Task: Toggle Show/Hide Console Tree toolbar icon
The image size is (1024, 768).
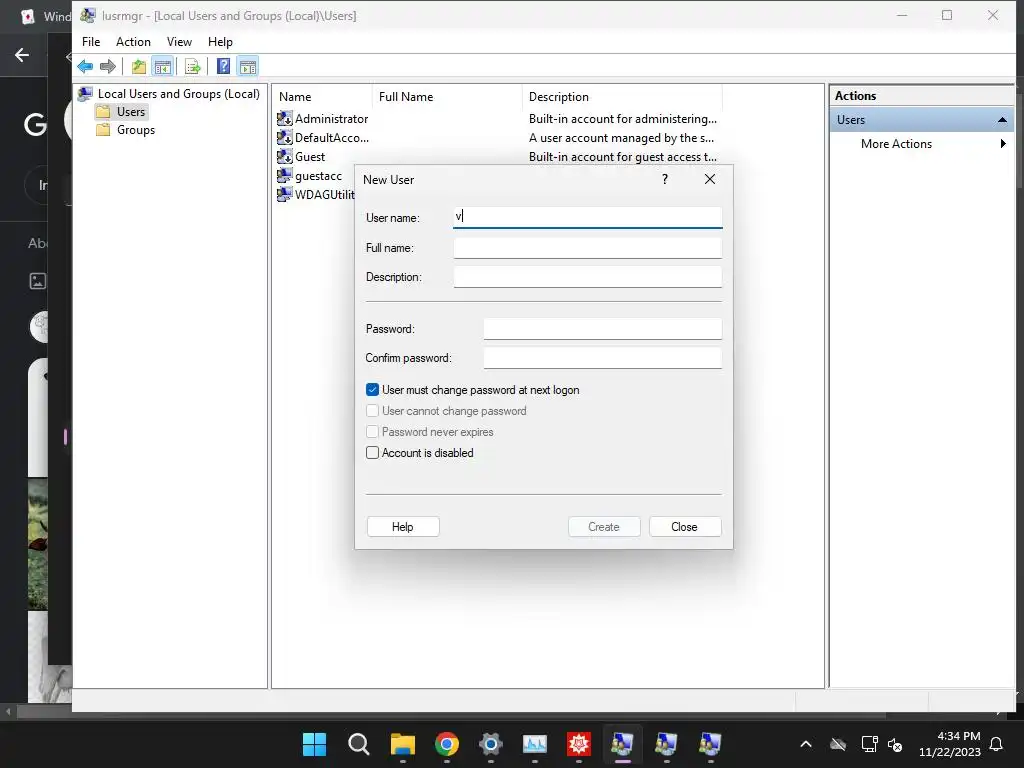Action: point(163,66)
